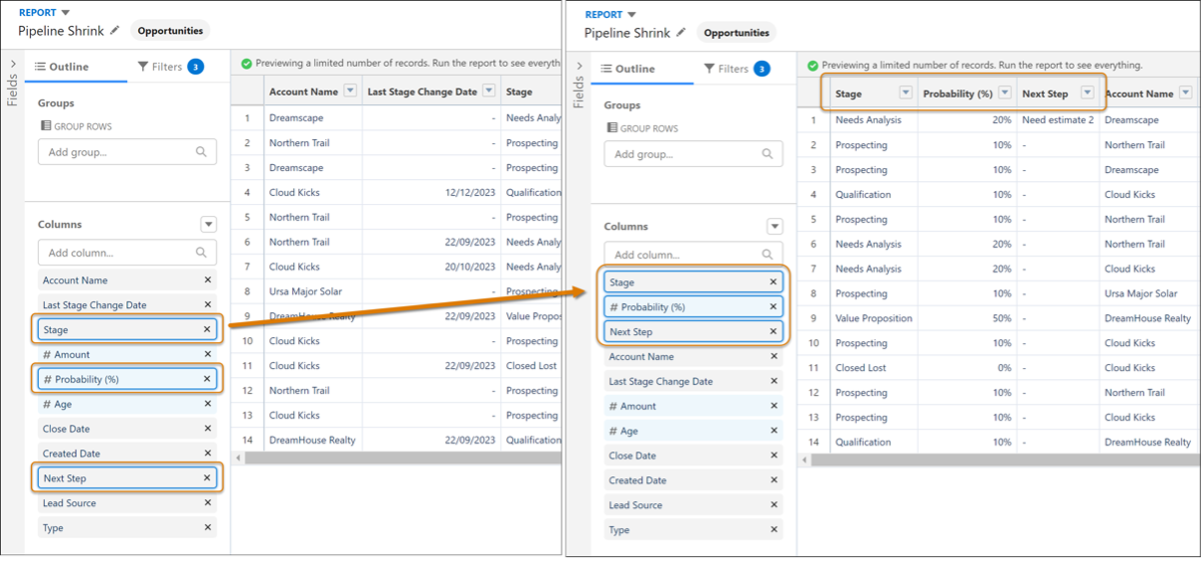Click horizontal scrollbar under the left report table
Screen dimensions: 1203x562
click(400, 458)
